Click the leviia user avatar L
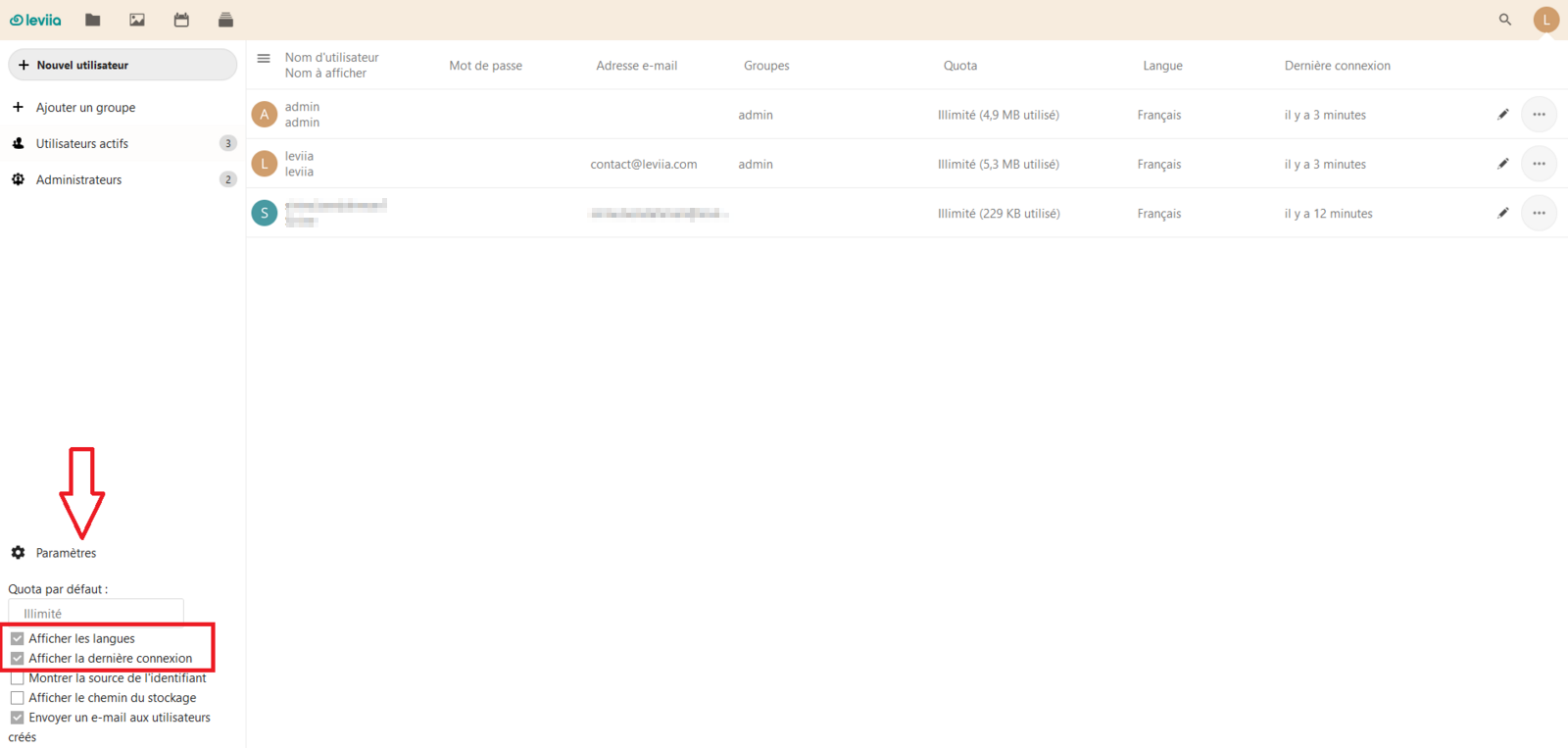 pos(265,164)
